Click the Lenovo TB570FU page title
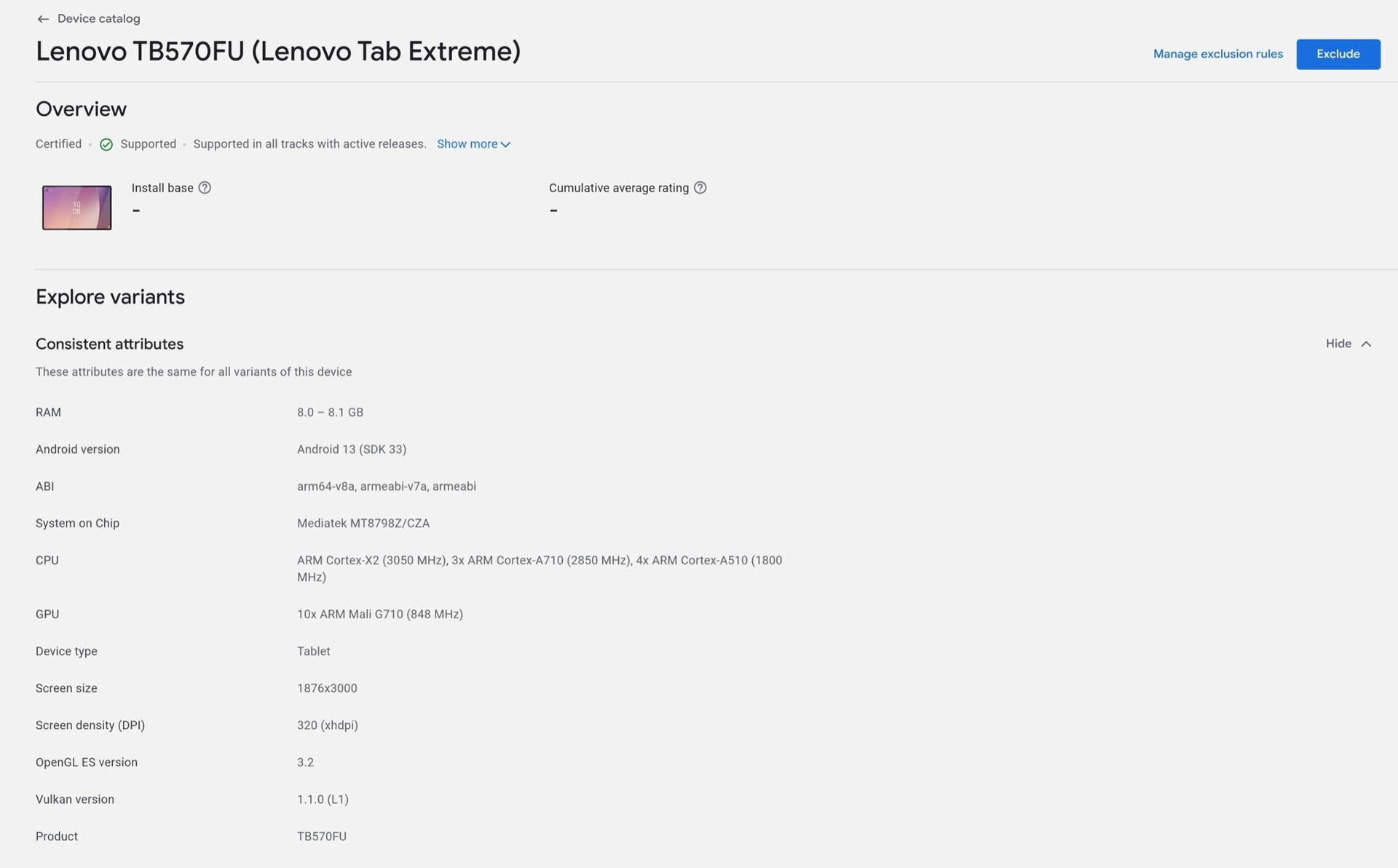Image resolution: width=1398 pixels, height=868 pixels. click(x=278, y=52)
